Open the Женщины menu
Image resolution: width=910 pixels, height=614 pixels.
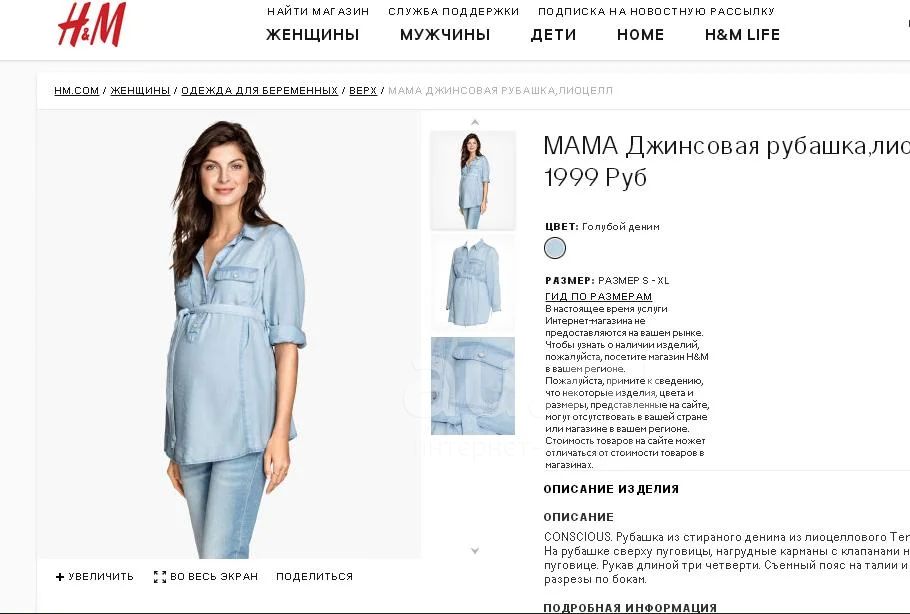click(x=313, y=35)
